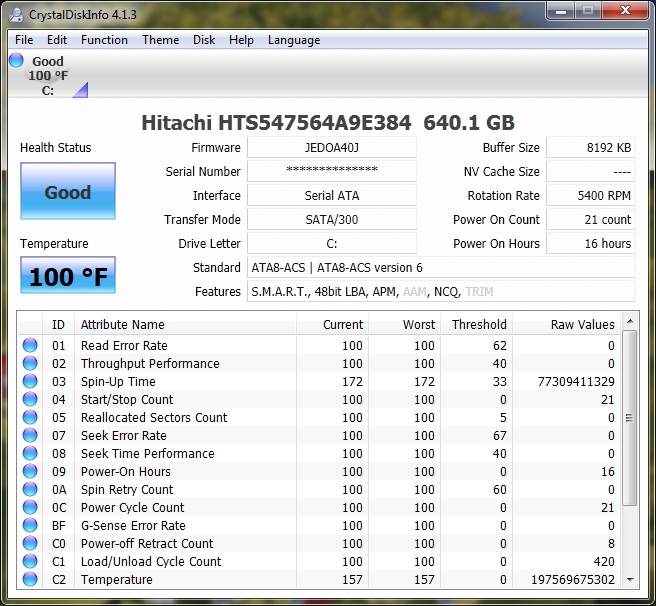Screen dimensions: 656x606
Task: Click status orb for Reallocated Sectors Count
Action: [x=30, y=417]
